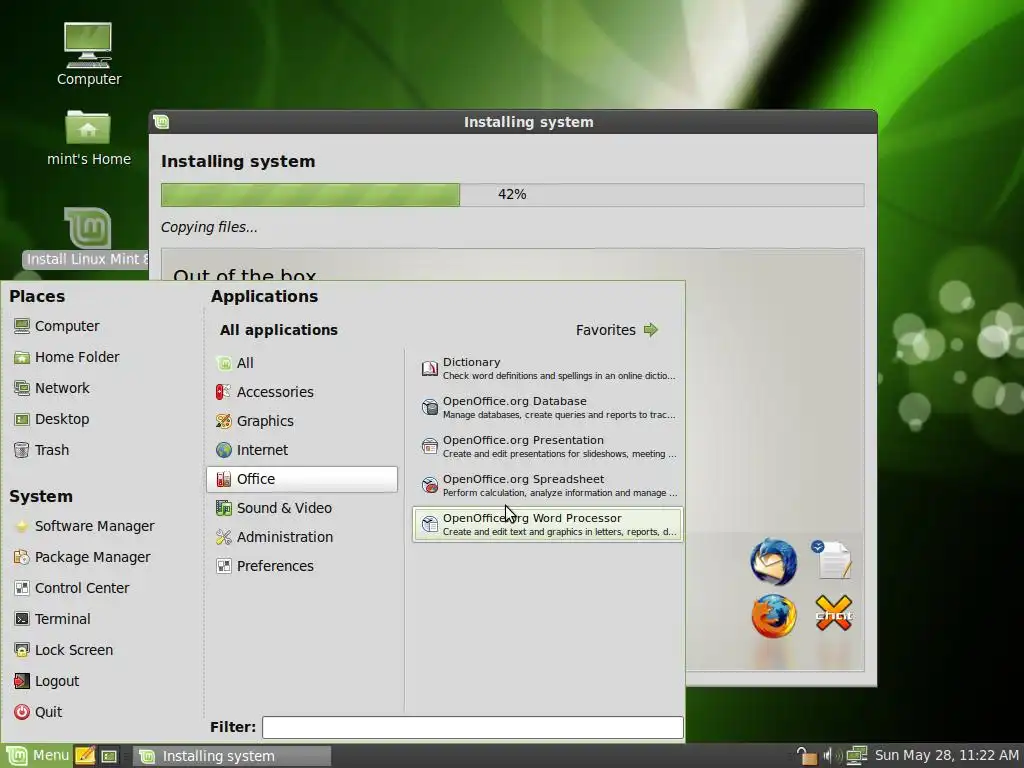Open the network tray icon
Image resolution: width=1024 pixels, height=768 pixels.
click(857, 756)
